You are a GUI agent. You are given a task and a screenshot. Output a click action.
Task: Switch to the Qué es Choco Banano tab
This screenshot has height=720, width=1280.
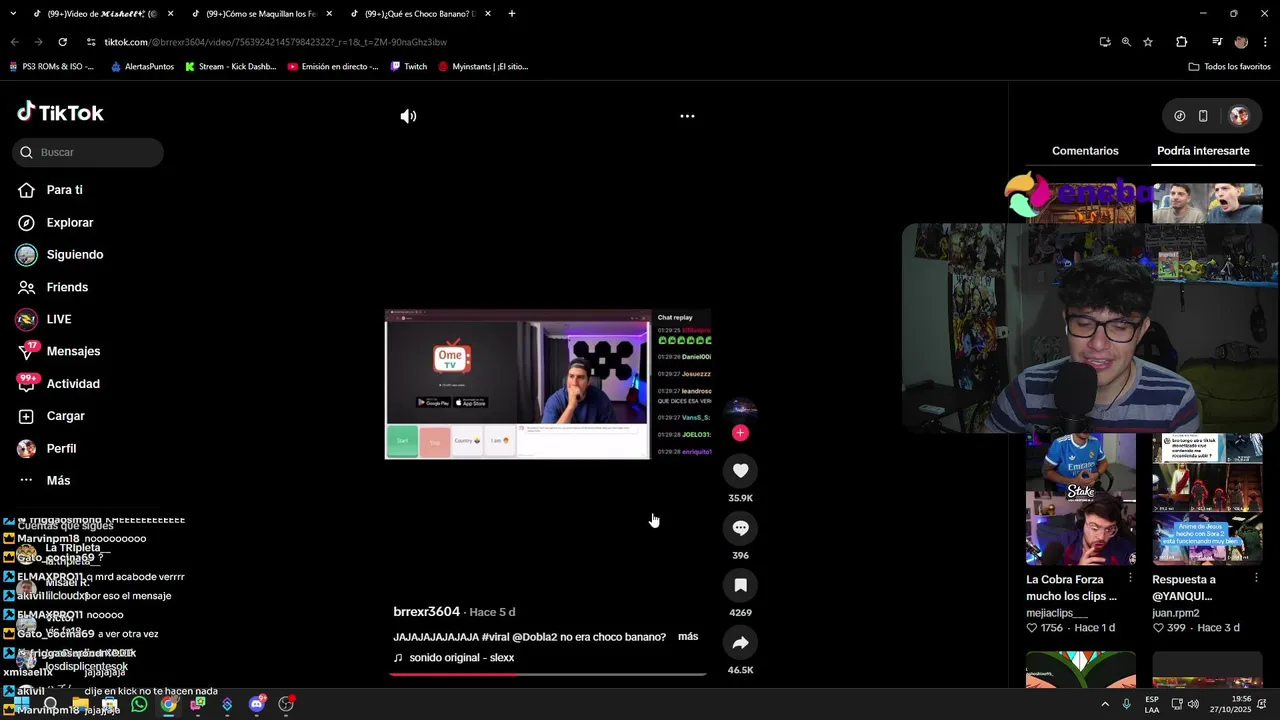click(418, 14)
